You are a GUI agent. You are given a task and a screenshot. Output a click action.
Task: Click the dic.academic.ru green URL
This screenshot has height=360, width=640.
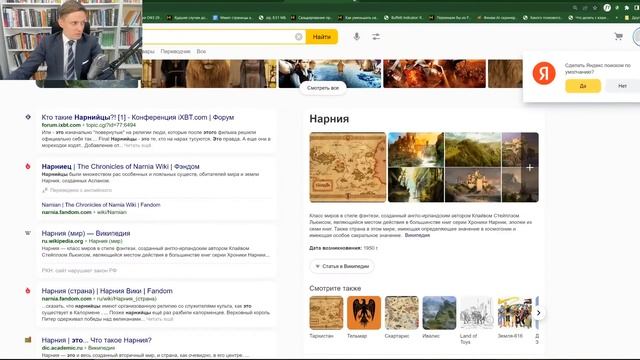(x=62, y=348)
